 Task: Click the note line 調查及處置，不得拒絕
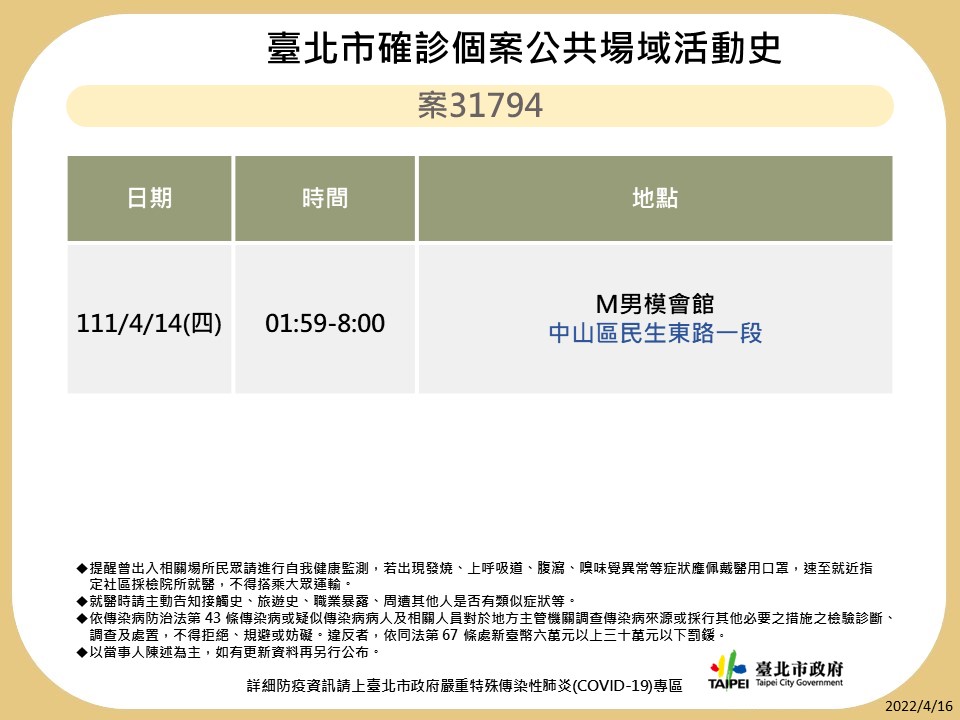coord(408,635)
